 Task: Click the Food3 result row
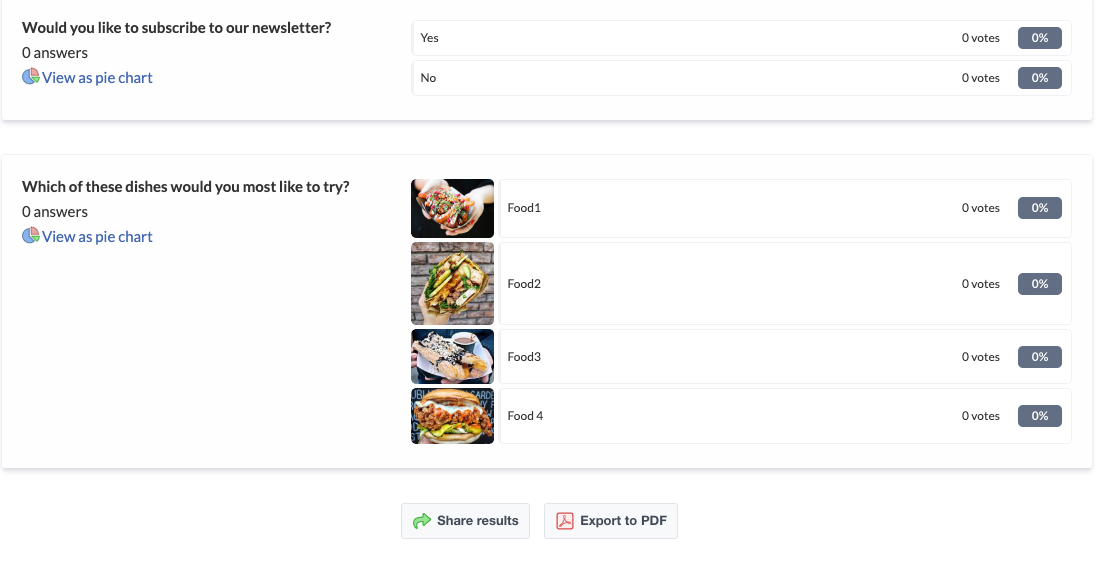pyautogui.click(x=786, y=356)
